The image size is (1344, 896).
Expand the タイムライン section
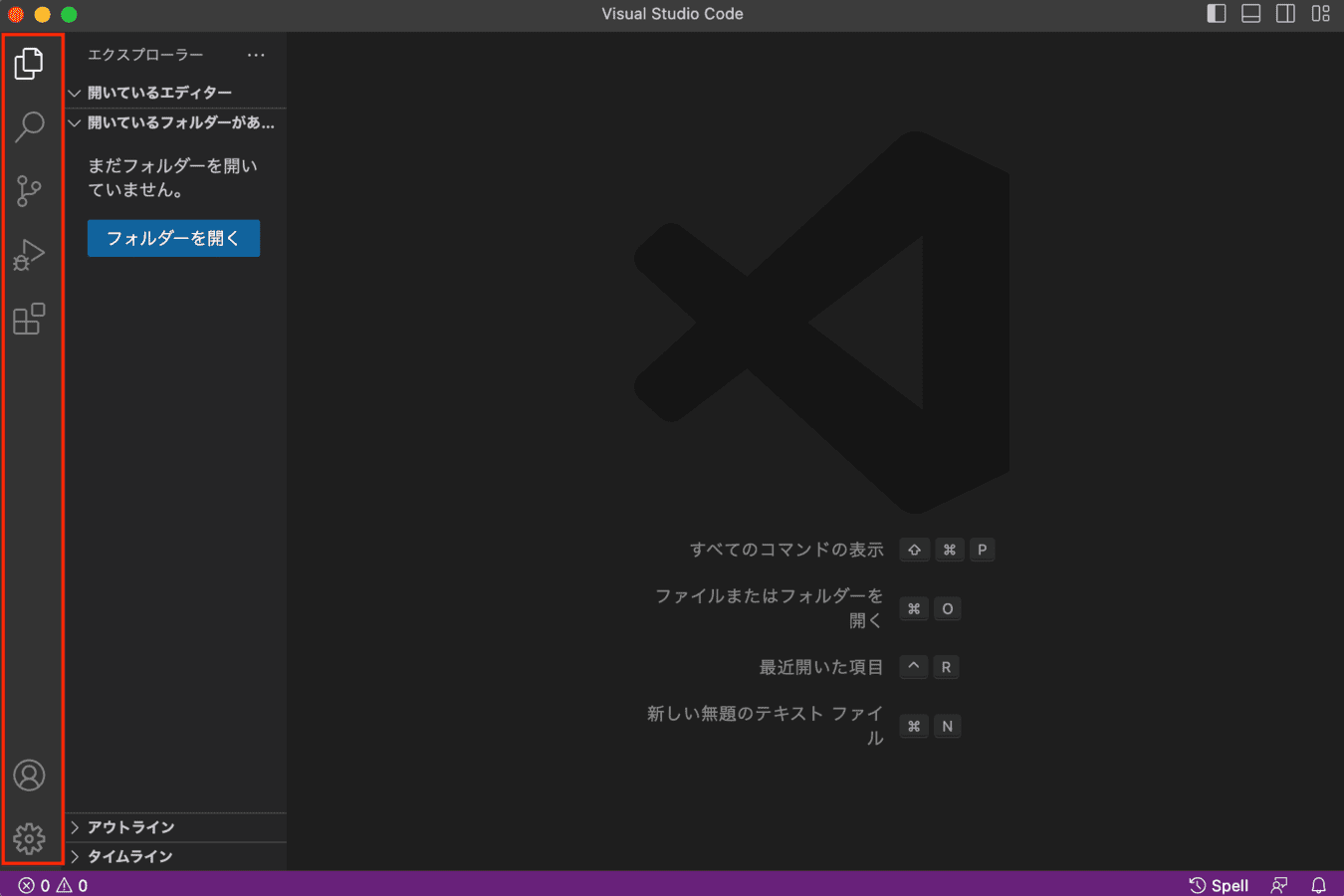[x=176, y=856]
